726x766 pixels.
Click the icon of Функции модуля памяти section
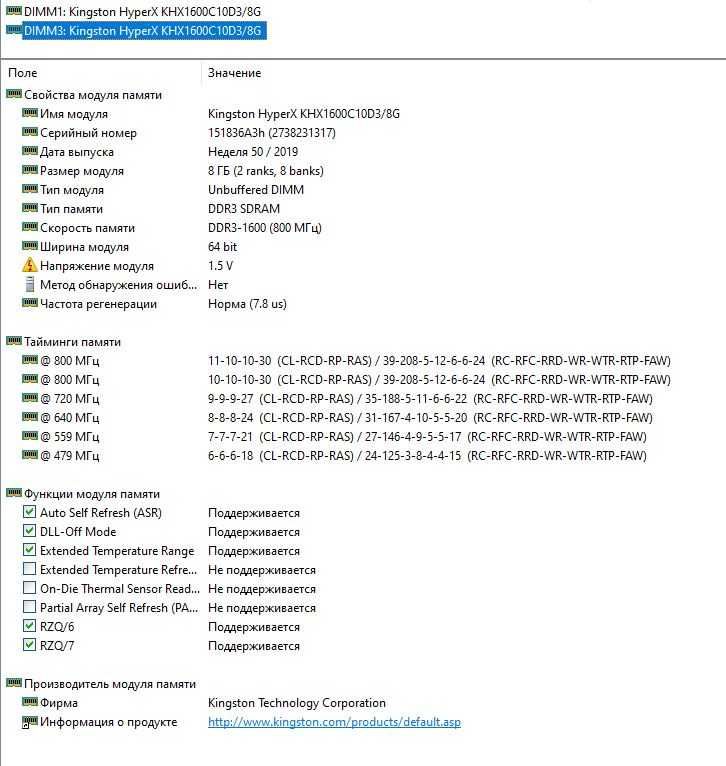coord(14,493)
